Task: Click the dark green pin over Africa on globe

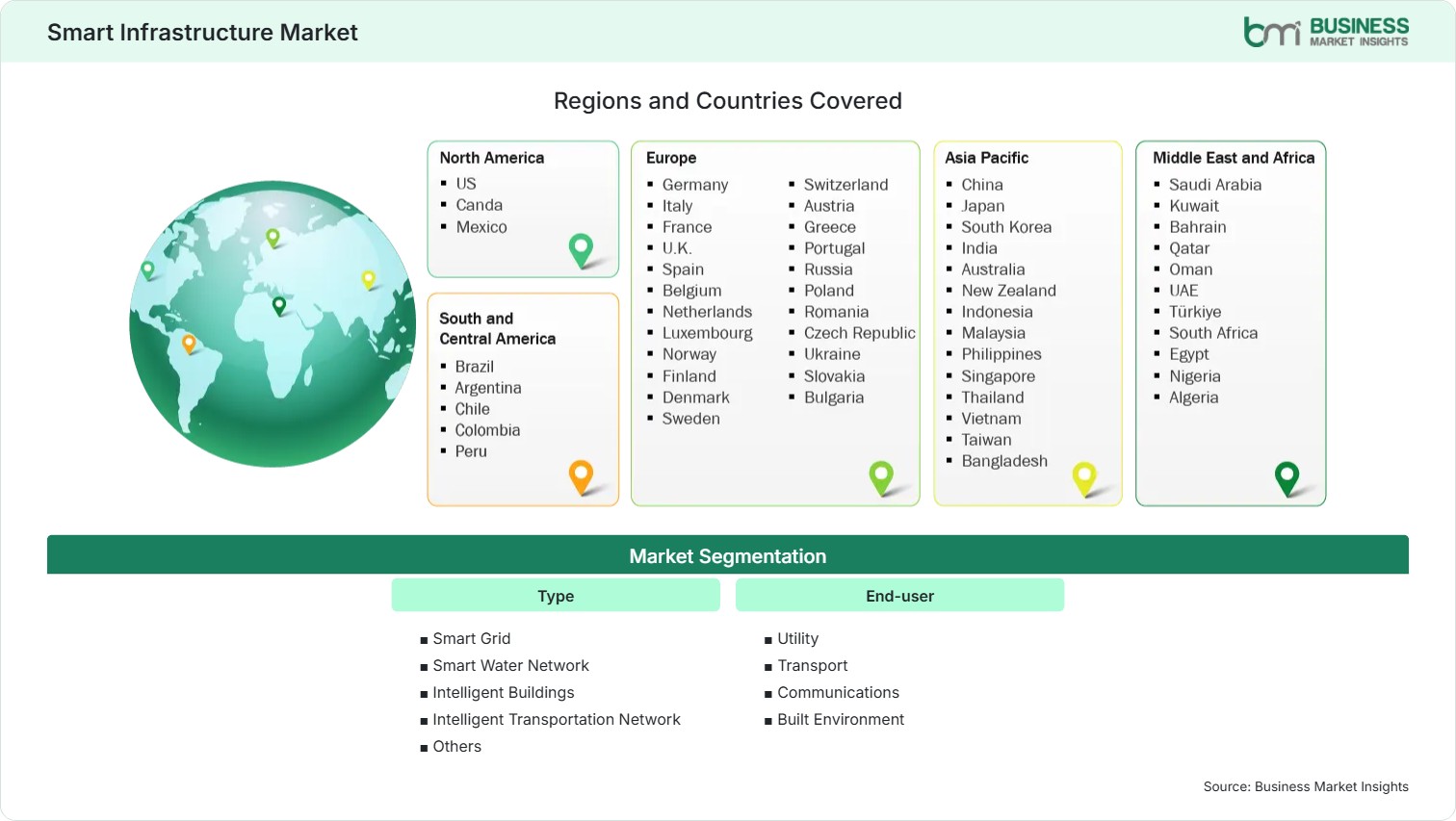Action: (x=279, y=306)
